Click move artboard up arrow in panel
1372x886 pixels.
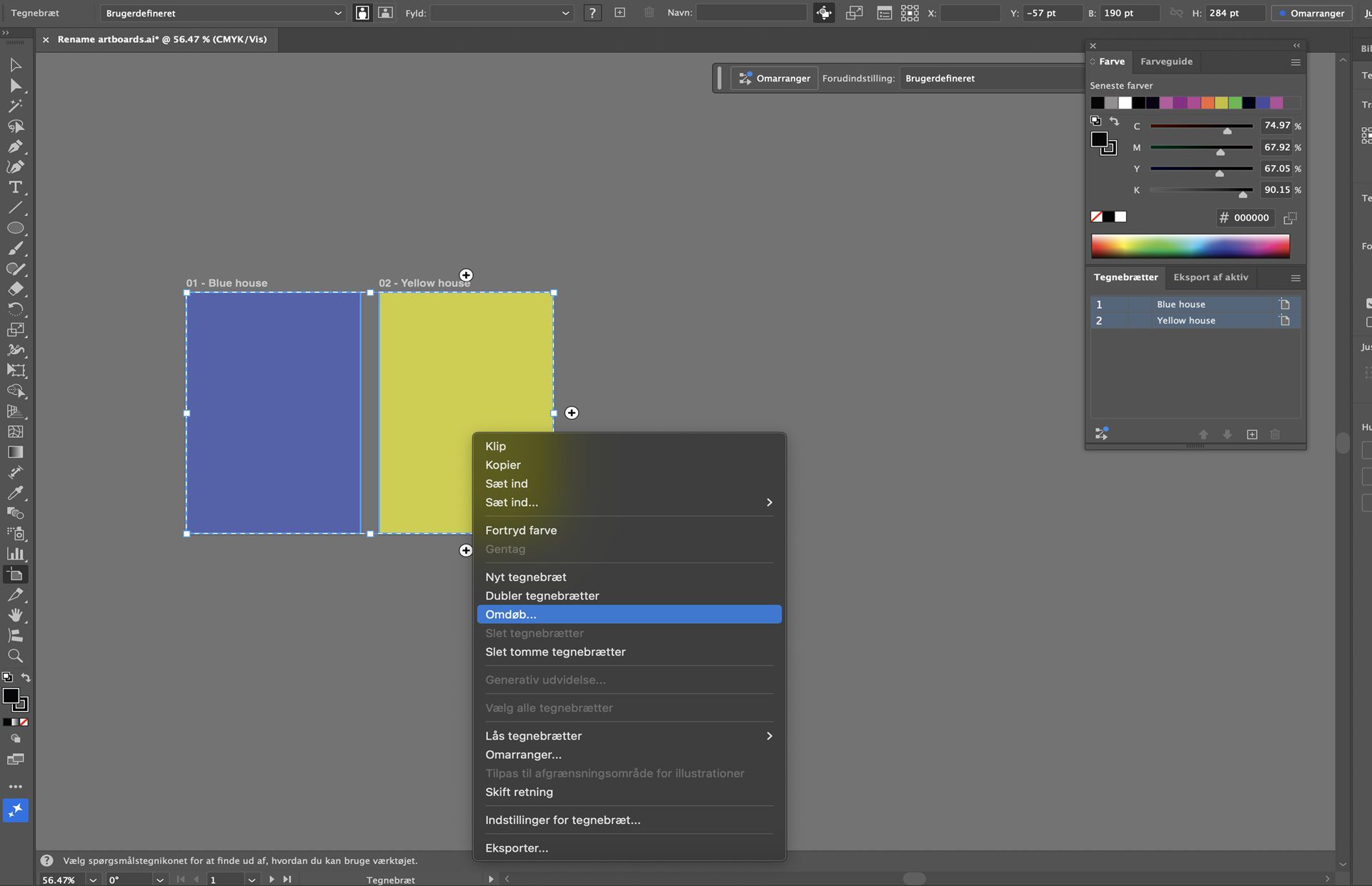click(x=1203, y=434)
